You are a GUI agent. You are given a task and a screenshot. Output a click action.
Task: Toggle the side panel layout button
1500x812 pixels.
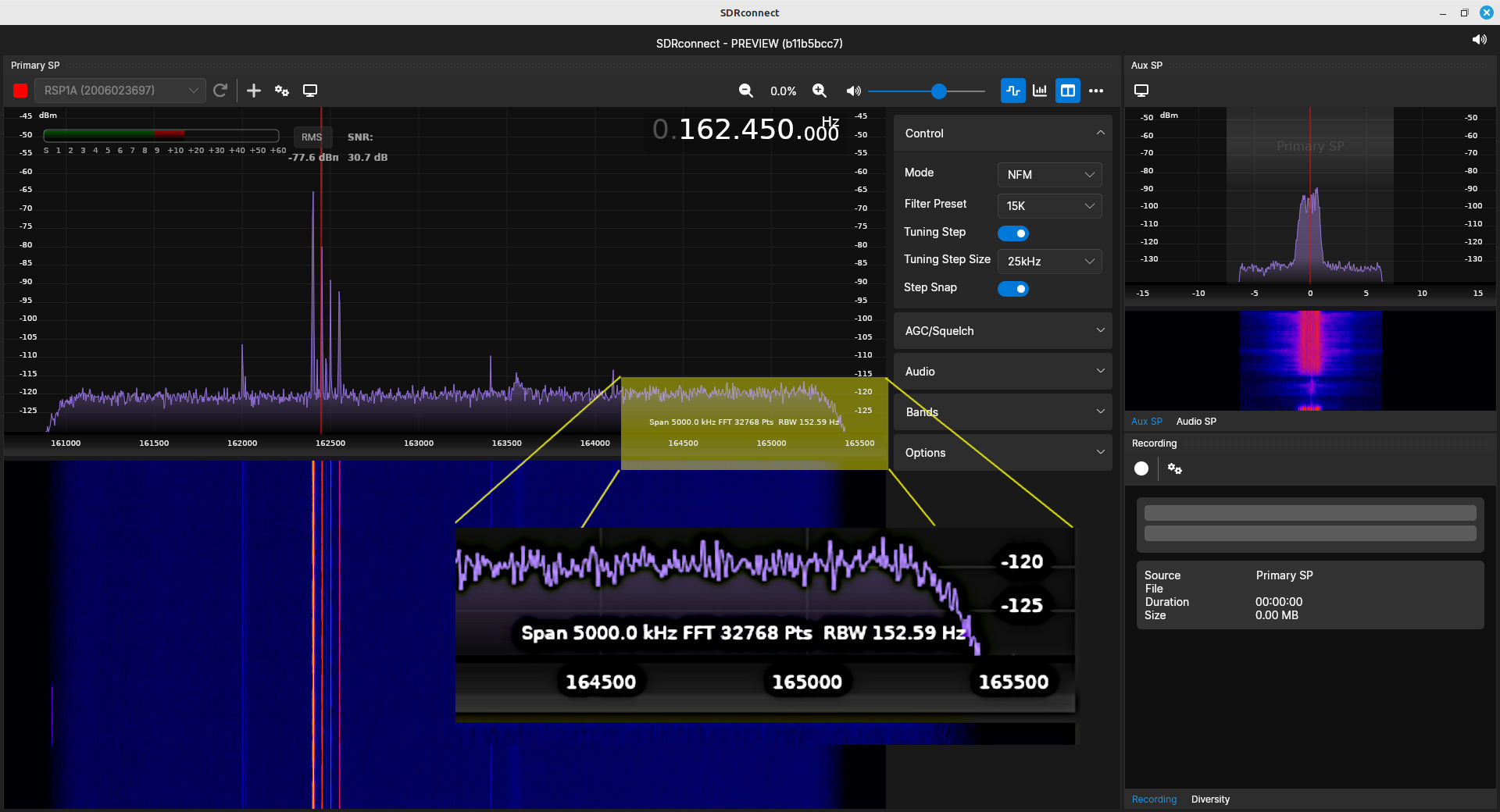(1068, 91)
